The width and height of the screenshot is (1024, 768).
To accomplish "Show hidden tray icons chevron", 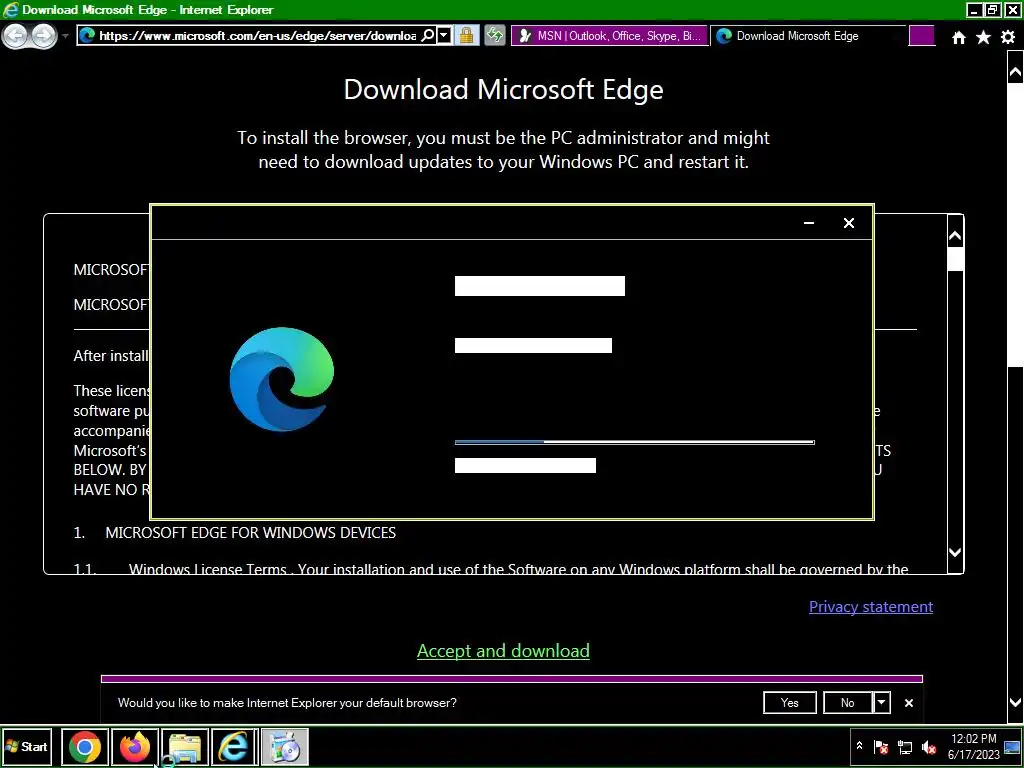I will (x=859, y=746).
